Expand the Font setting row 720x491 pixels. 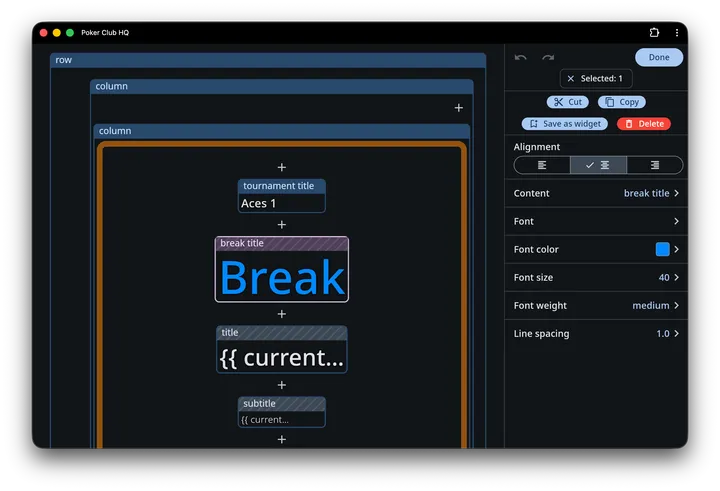pyautogui.click(x=596, y=221)
